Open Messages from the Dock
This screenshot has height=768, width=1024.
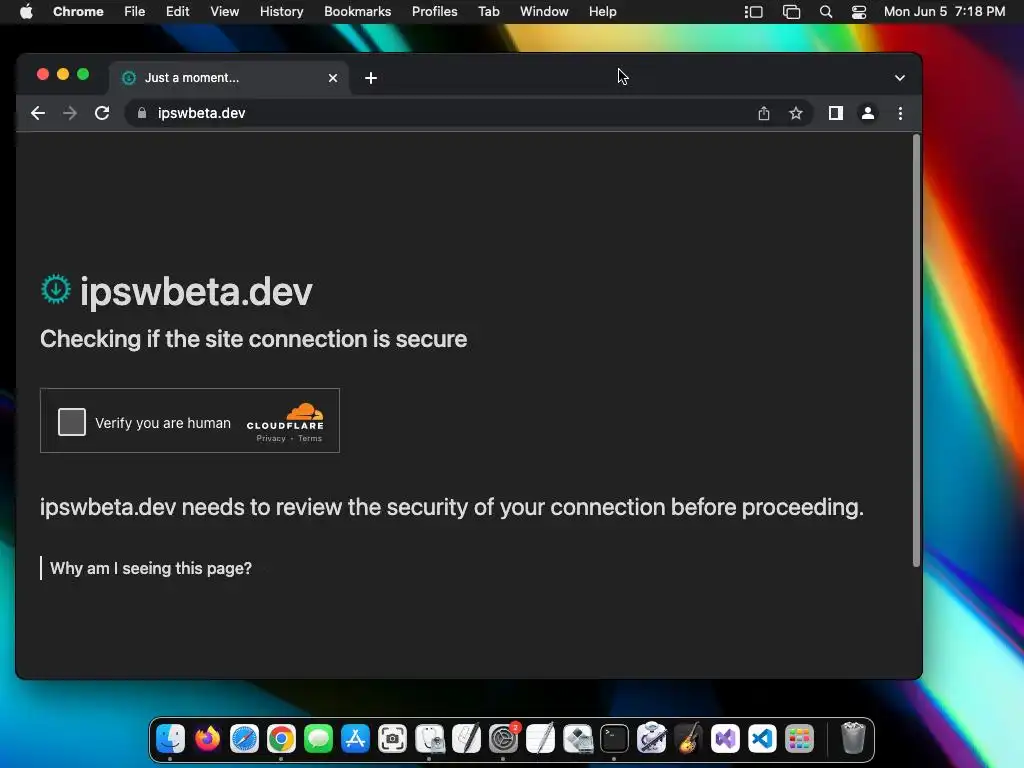318,739
